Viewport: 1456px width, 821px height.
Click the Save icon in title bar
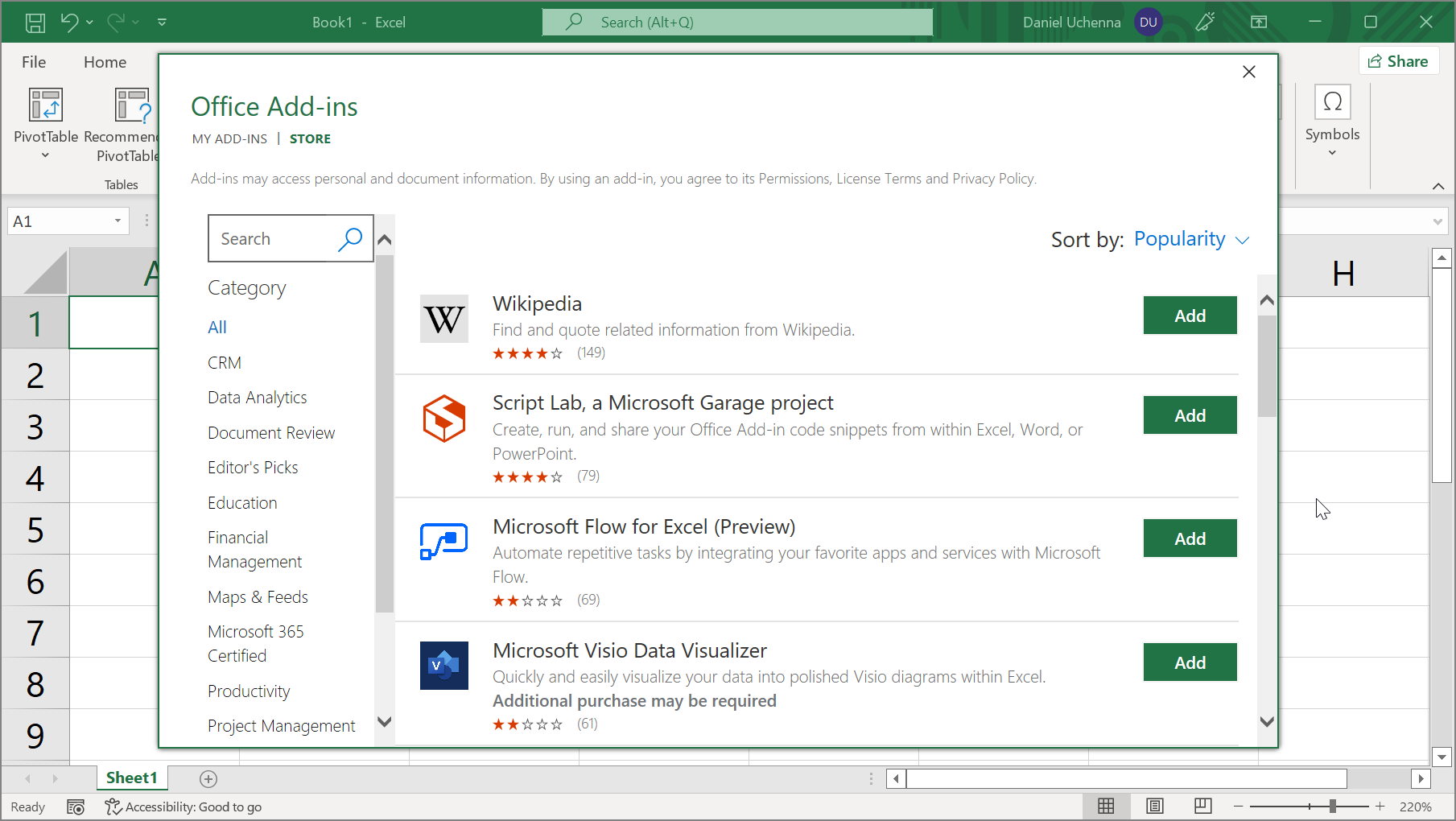(35, 23)
